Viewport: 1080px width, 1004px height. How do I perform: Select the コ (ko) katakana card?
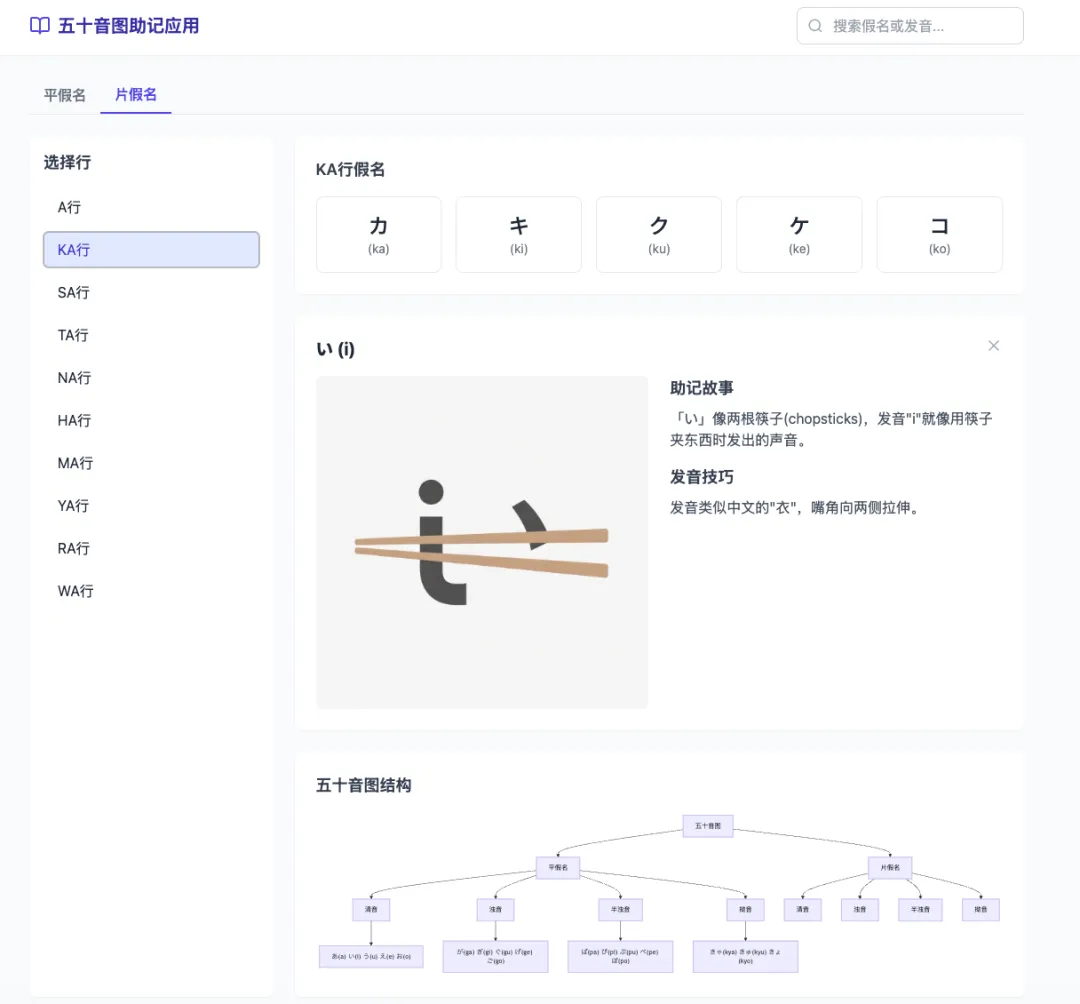(x=939, y=234)
